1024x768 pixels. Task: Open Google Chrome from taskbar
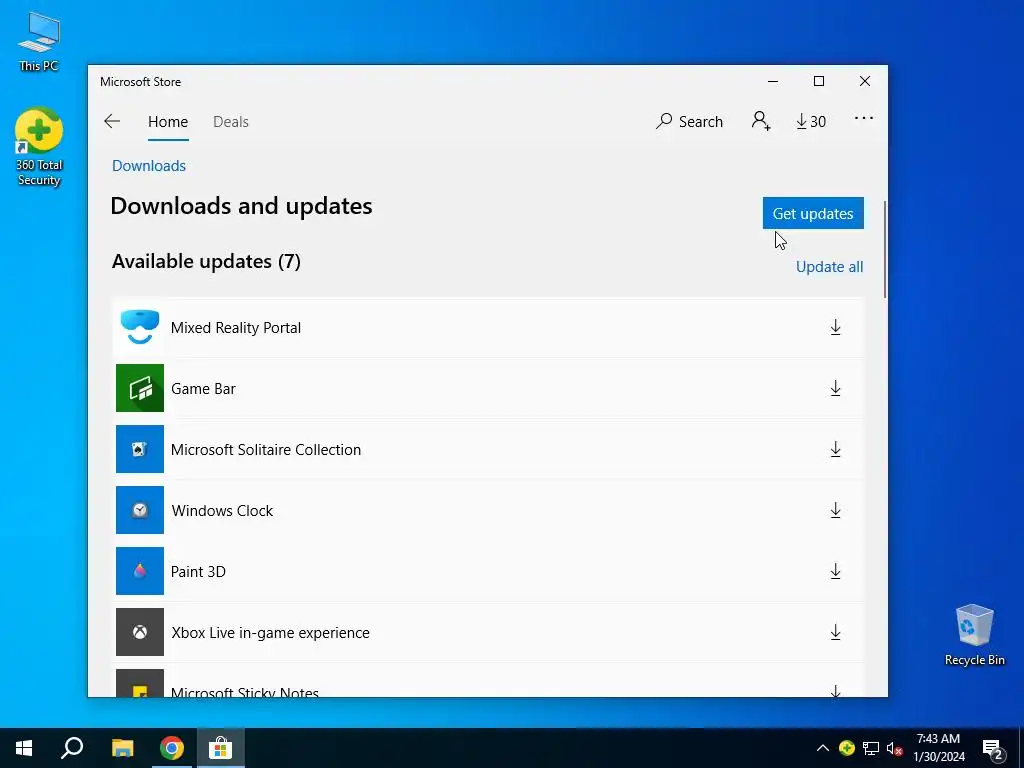click(x=172, y=748)
